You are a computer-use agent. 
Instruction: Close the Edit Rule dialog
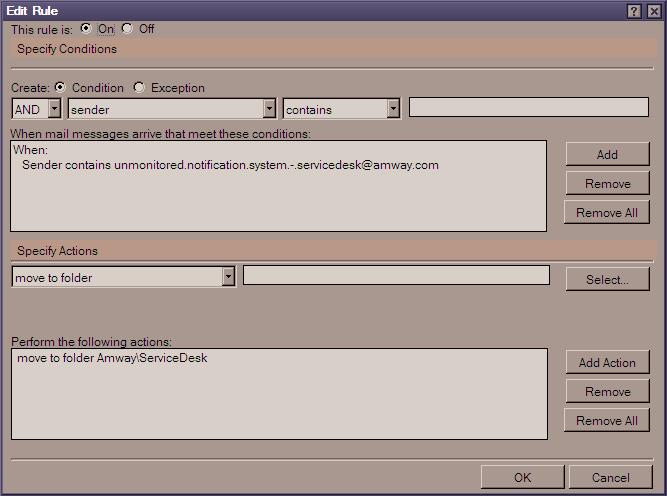654,11
